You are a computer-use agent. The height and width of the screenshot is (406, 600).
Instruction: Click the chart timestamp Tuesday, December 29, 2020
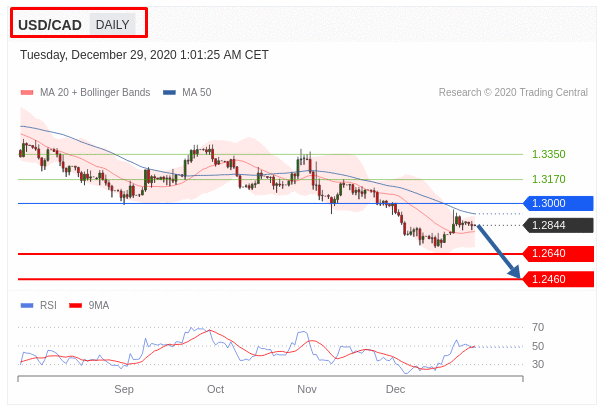click(144, 55)
